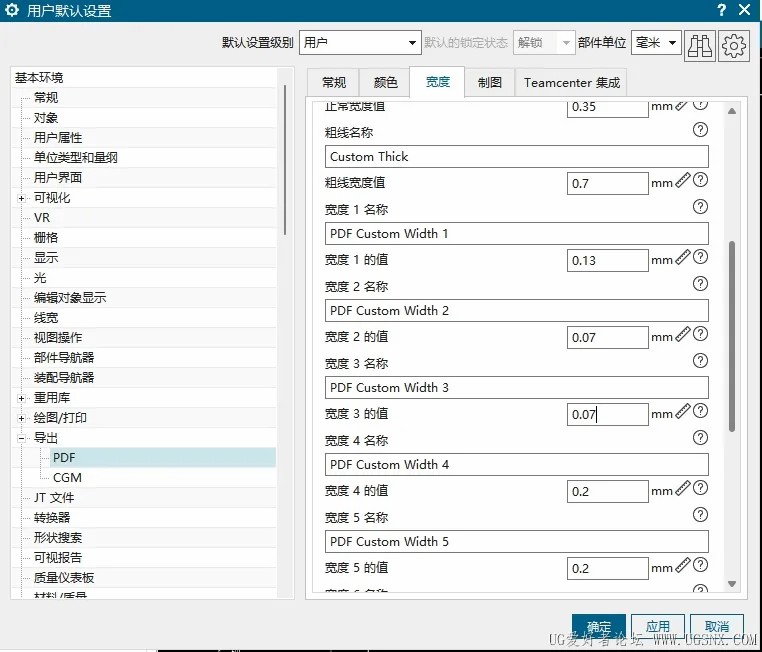Select PDF in the tree
This screenshot has height=652, width=762.
pos(64,458)
